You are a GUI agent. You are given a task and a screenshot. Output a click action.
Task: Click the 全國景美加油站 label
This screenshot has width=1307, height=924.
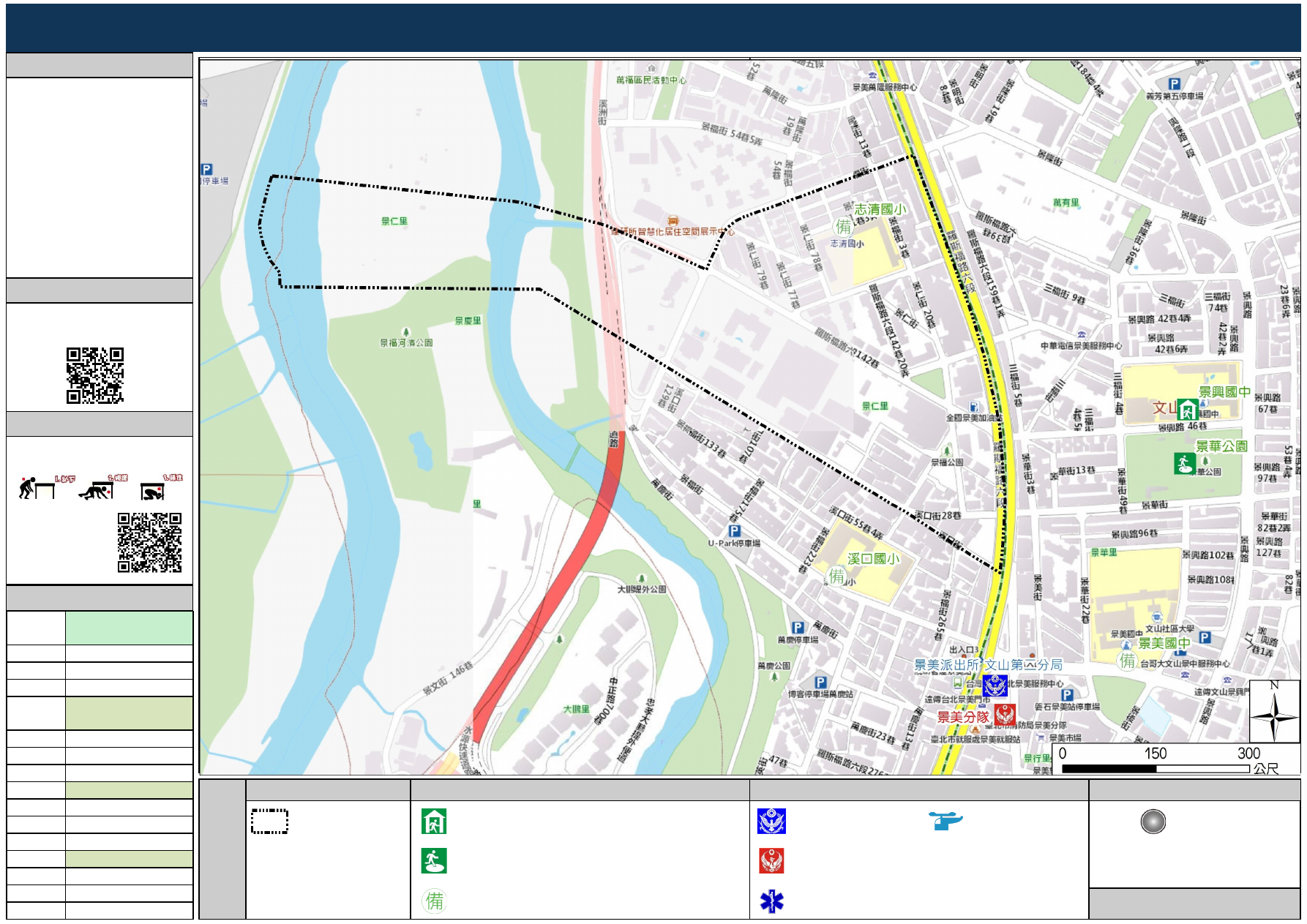(974, 418)
